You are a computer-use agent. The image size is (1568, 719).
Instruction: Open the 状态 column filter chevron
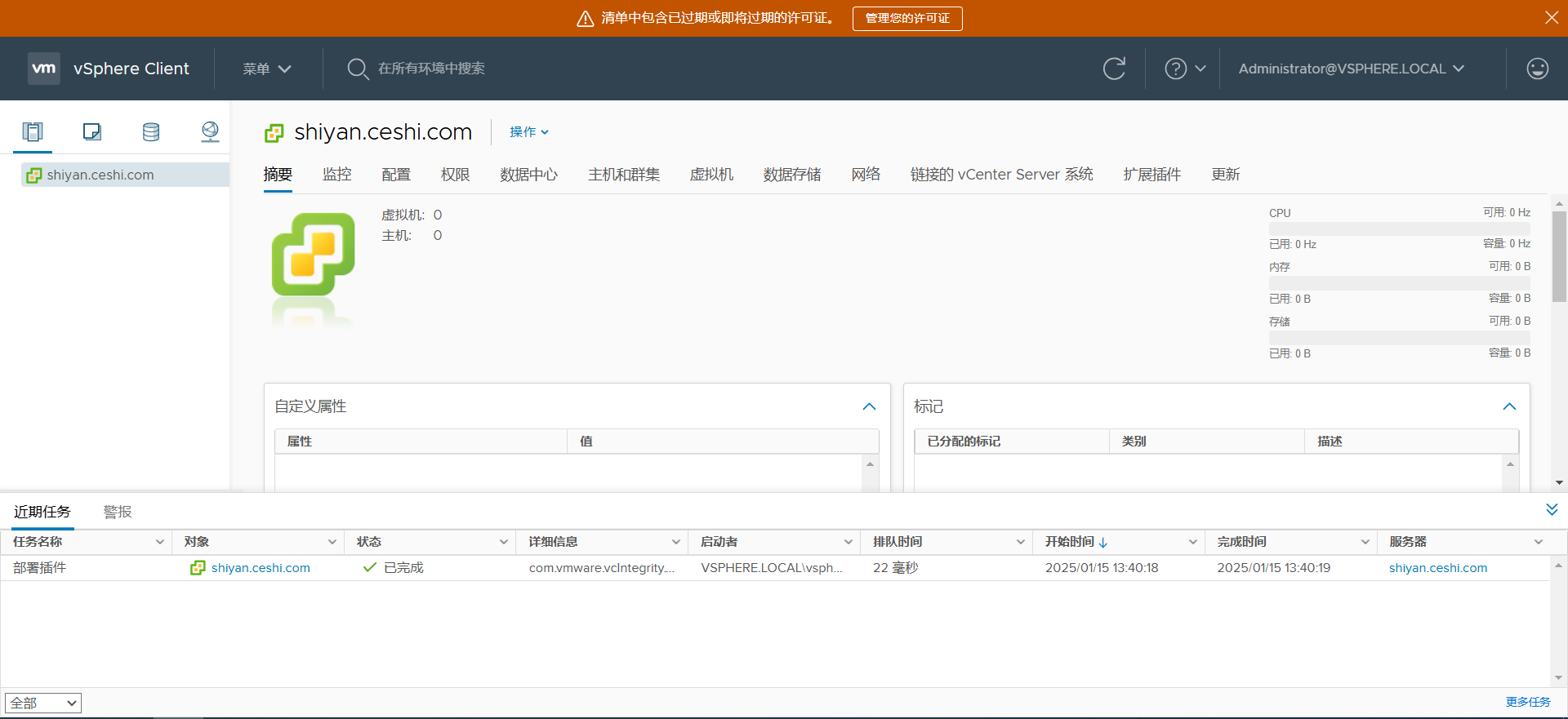504,542
